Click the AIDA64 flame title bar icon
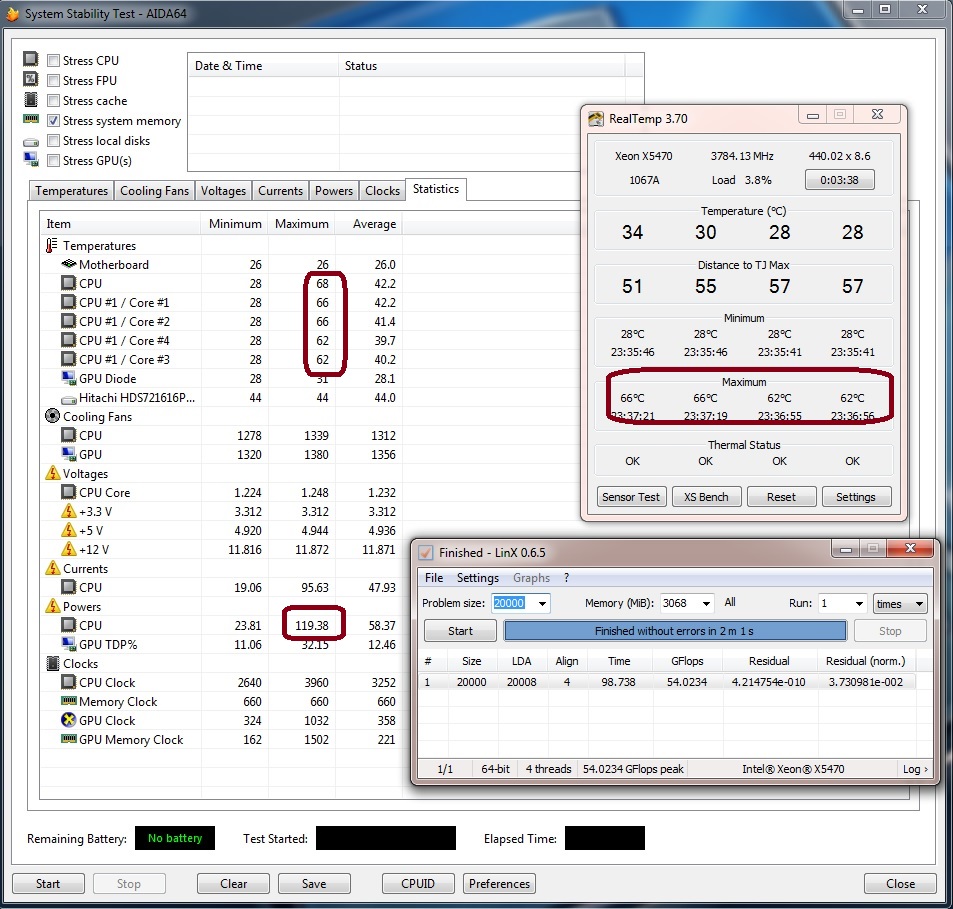Screen dimensions: 953x909 coord(12,13)
